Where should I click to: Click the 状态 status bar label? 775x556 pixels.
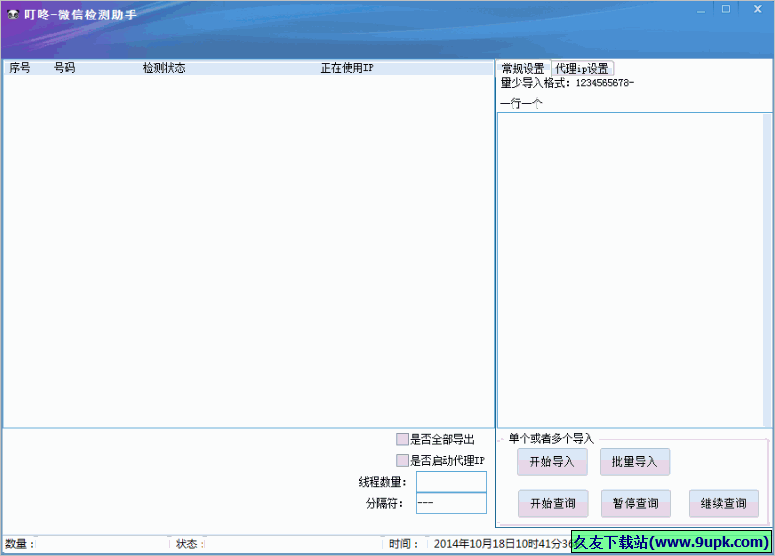[x=190, y=544]
